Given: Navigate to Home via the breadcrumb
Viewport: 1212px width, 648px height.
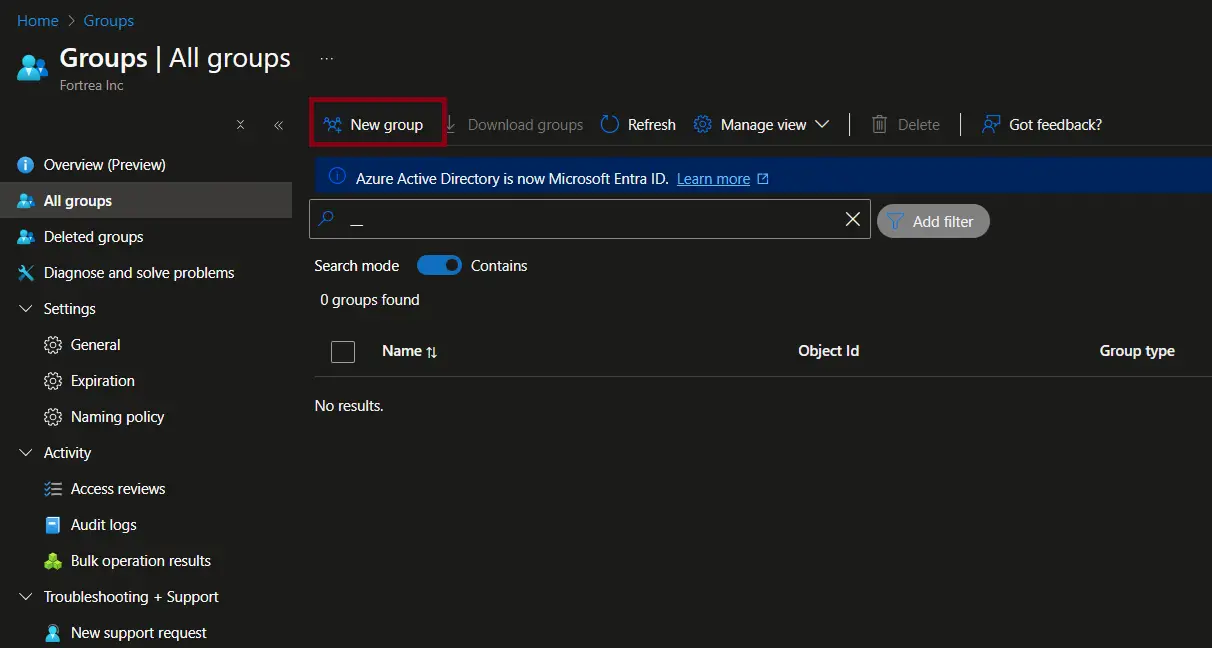Looking at the screenshot, I should [37, 20].
